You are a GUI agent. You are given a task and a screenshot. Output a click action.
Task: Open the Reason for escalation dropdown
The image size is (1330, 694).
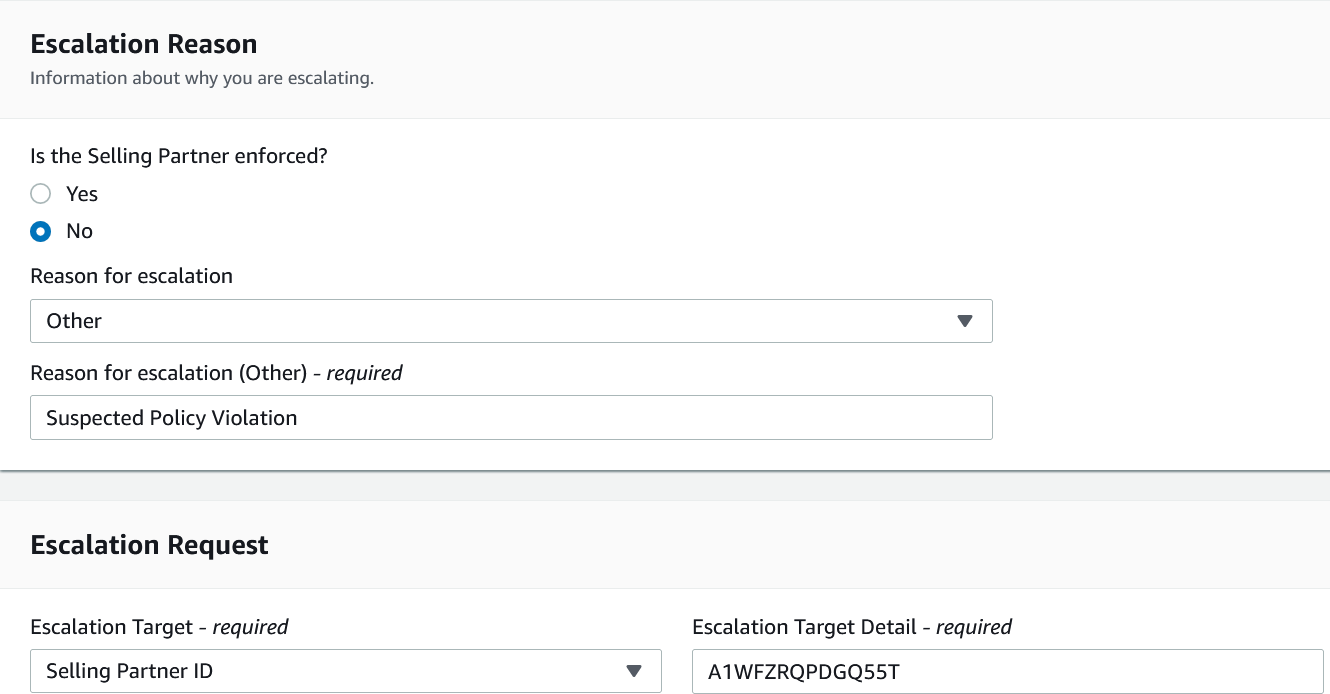510,321
